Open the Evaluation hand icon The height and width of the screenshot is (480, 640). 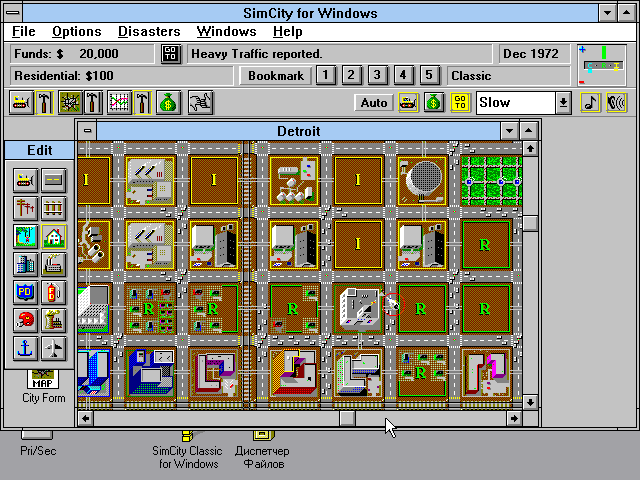click(x=200, y=102)
